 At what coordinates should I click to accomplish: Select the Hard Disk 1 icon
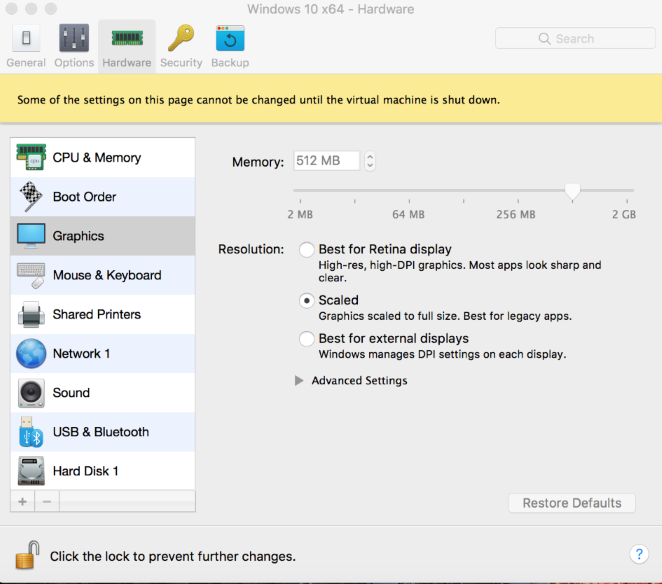pyautogui.click(x=31, y=471)
